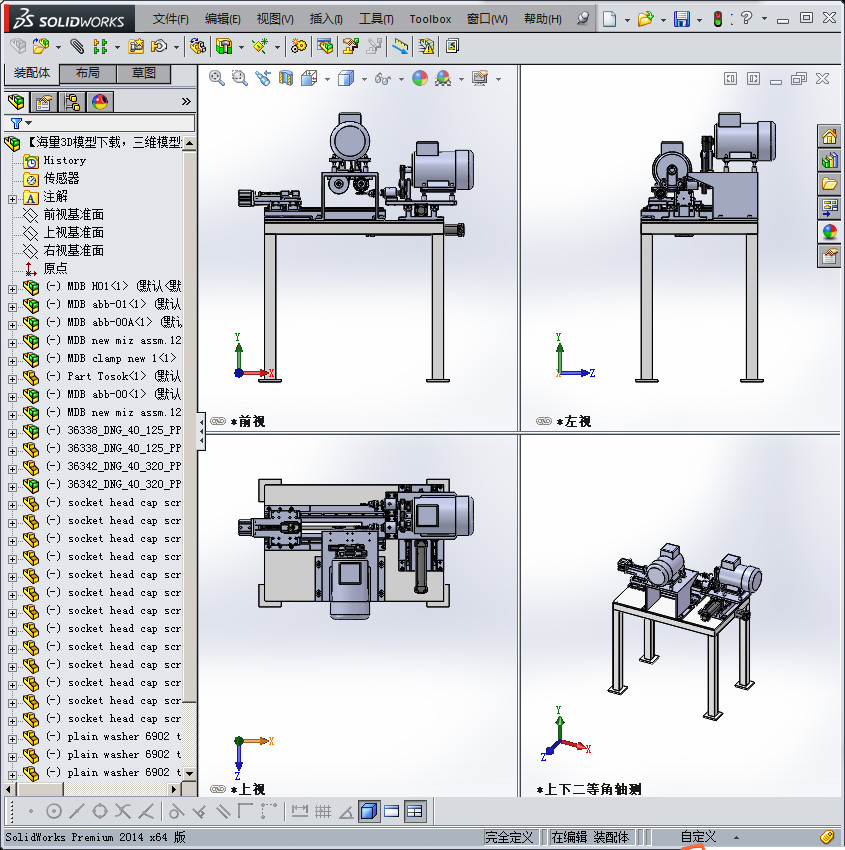
Task: Select the 装配体 tab
Action: (x=31, y=73)
